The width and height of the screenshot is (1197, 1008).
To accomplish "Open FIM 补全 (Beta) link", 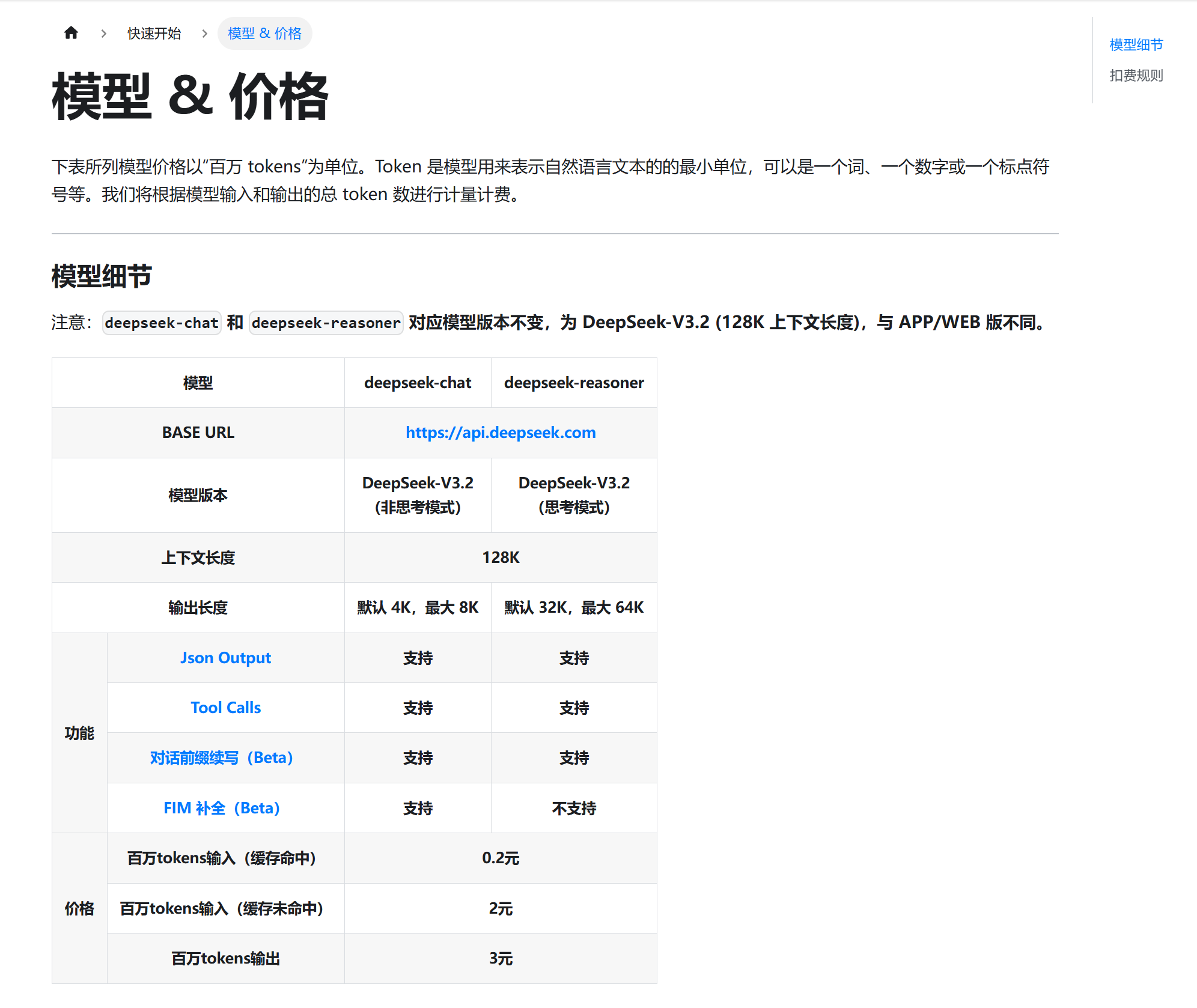I will 221,808.
